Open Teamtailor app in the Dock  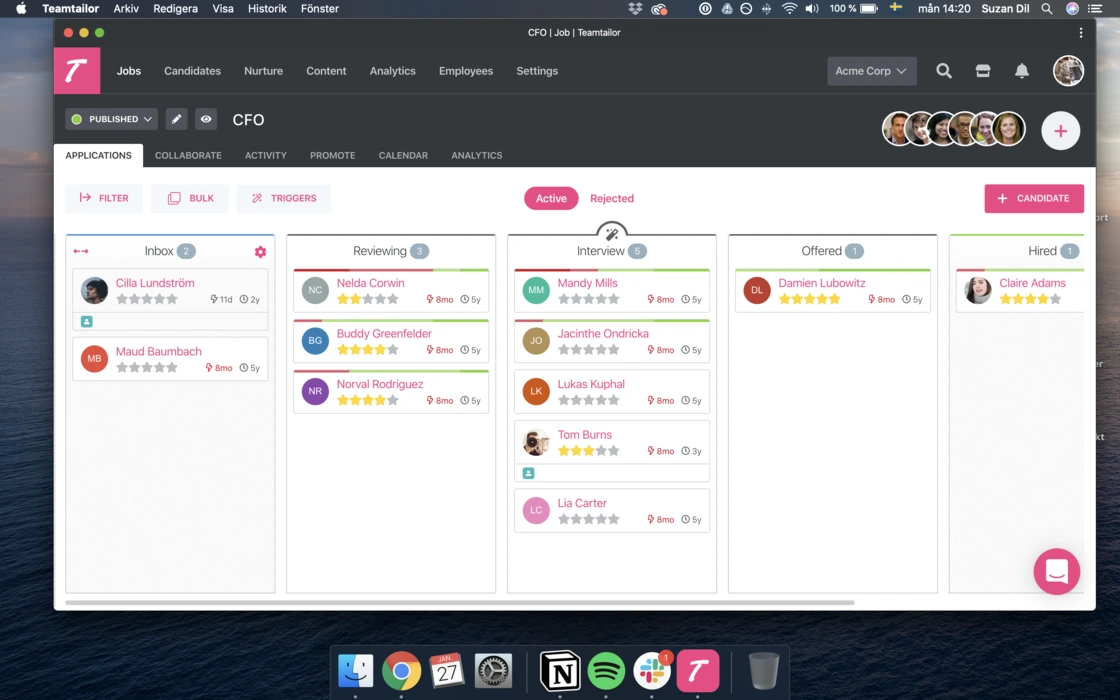pyautogui.click(x=698, y=671)
